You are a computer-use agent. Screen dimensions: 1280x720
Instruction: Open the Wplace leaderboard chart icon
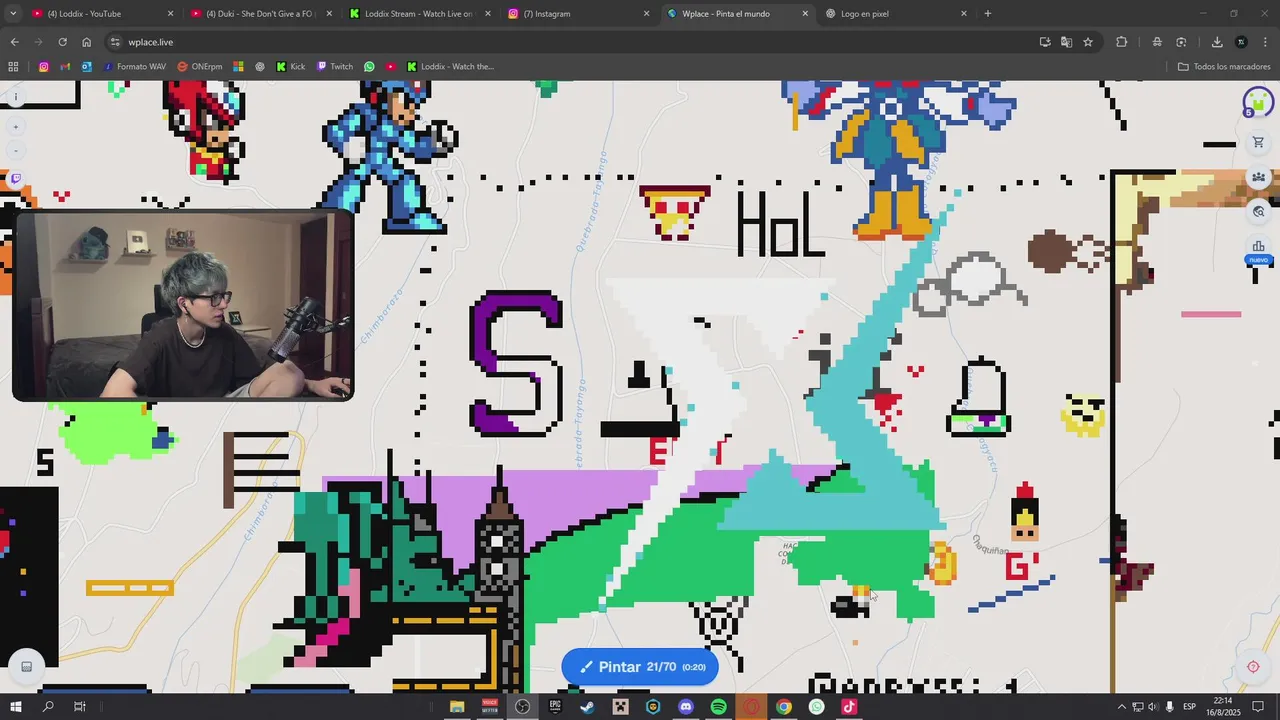tap(1258, 246)
